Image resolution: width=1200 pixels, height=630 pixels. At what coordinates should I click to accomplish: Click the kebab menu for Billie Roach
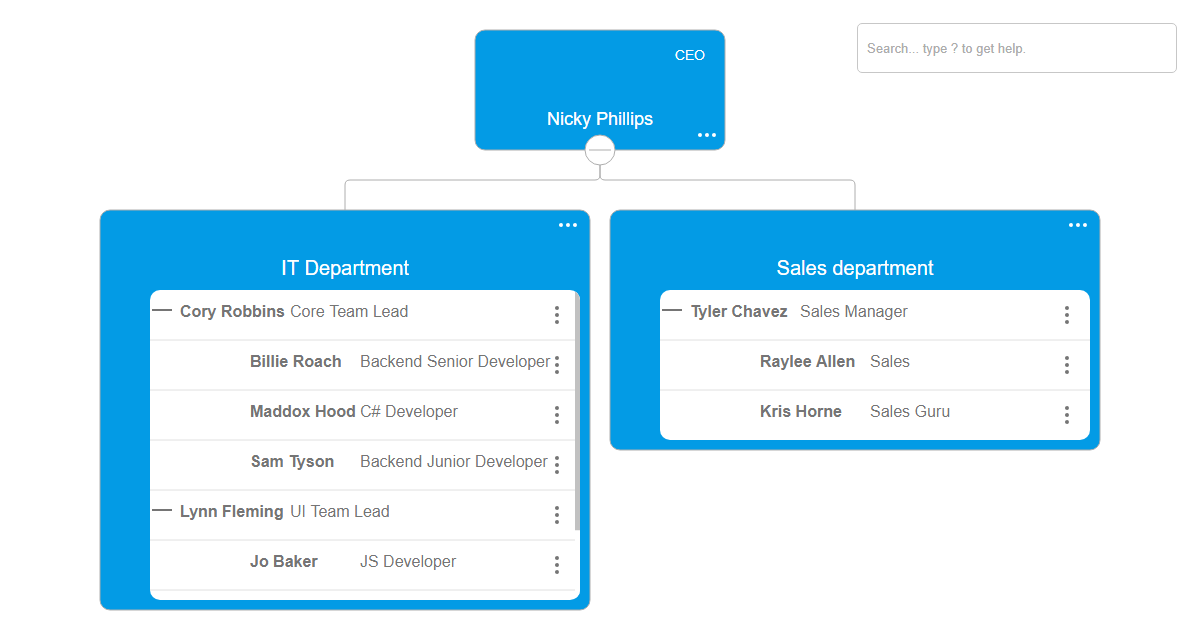click(x=557, y=365)
